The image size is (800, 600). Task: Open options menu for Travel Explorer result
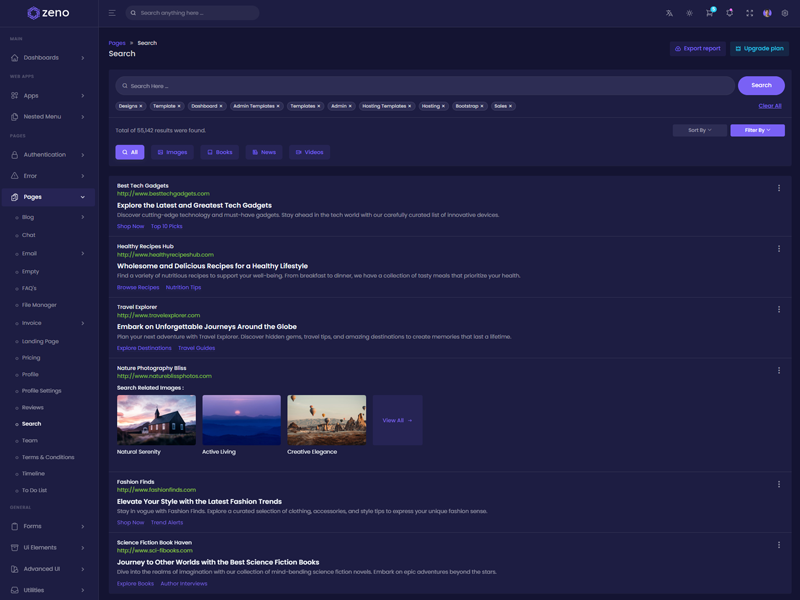click(779, 310)
